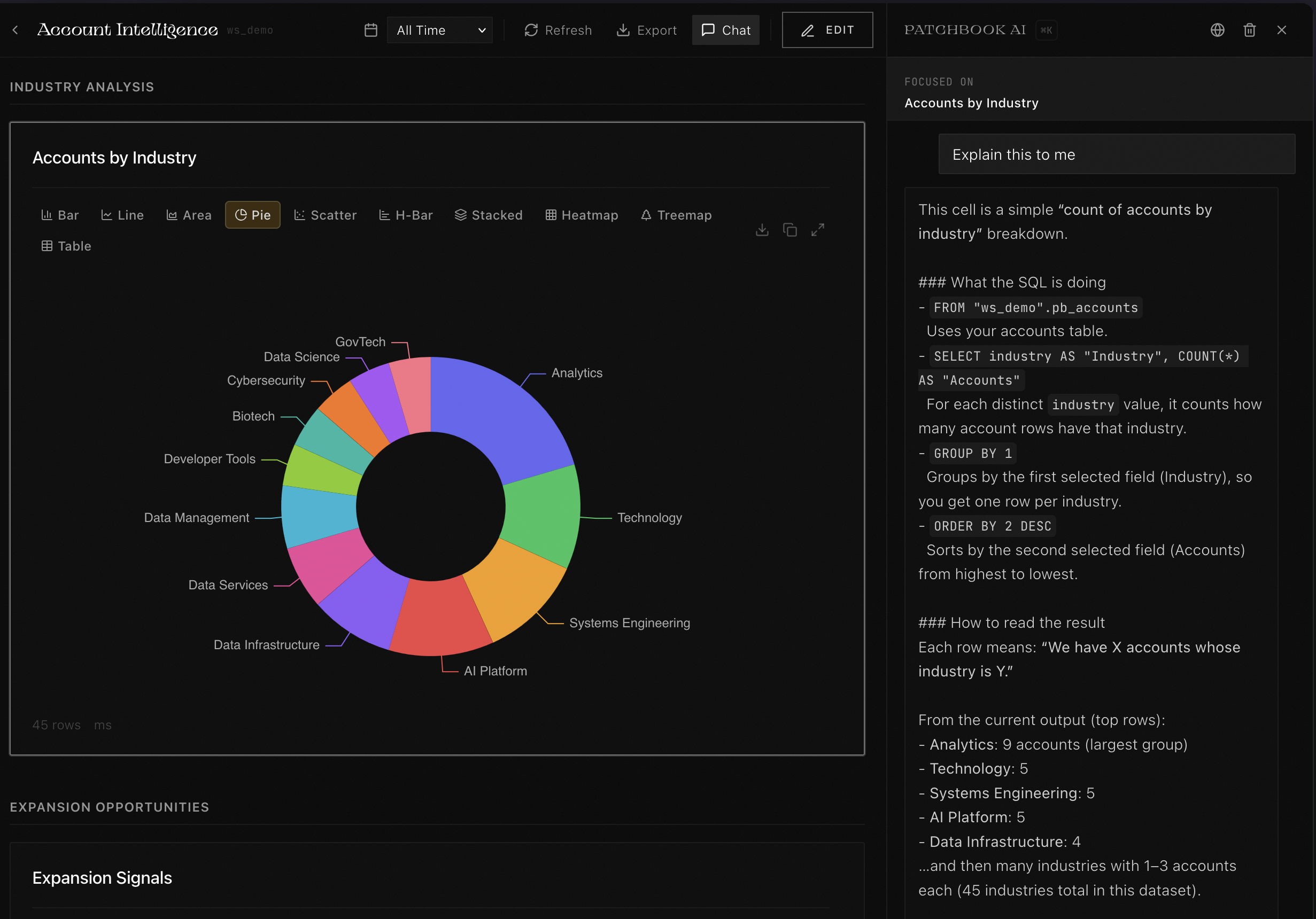The image size is (1316, 919).
Task: Open the calendar date picker
Action: [x=370, y=30]
